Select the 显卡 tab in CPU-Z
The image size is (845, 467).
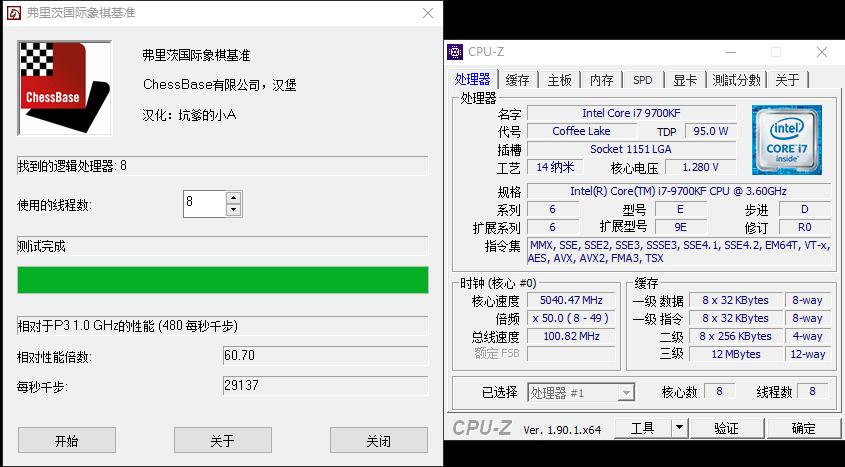(685, 80)
